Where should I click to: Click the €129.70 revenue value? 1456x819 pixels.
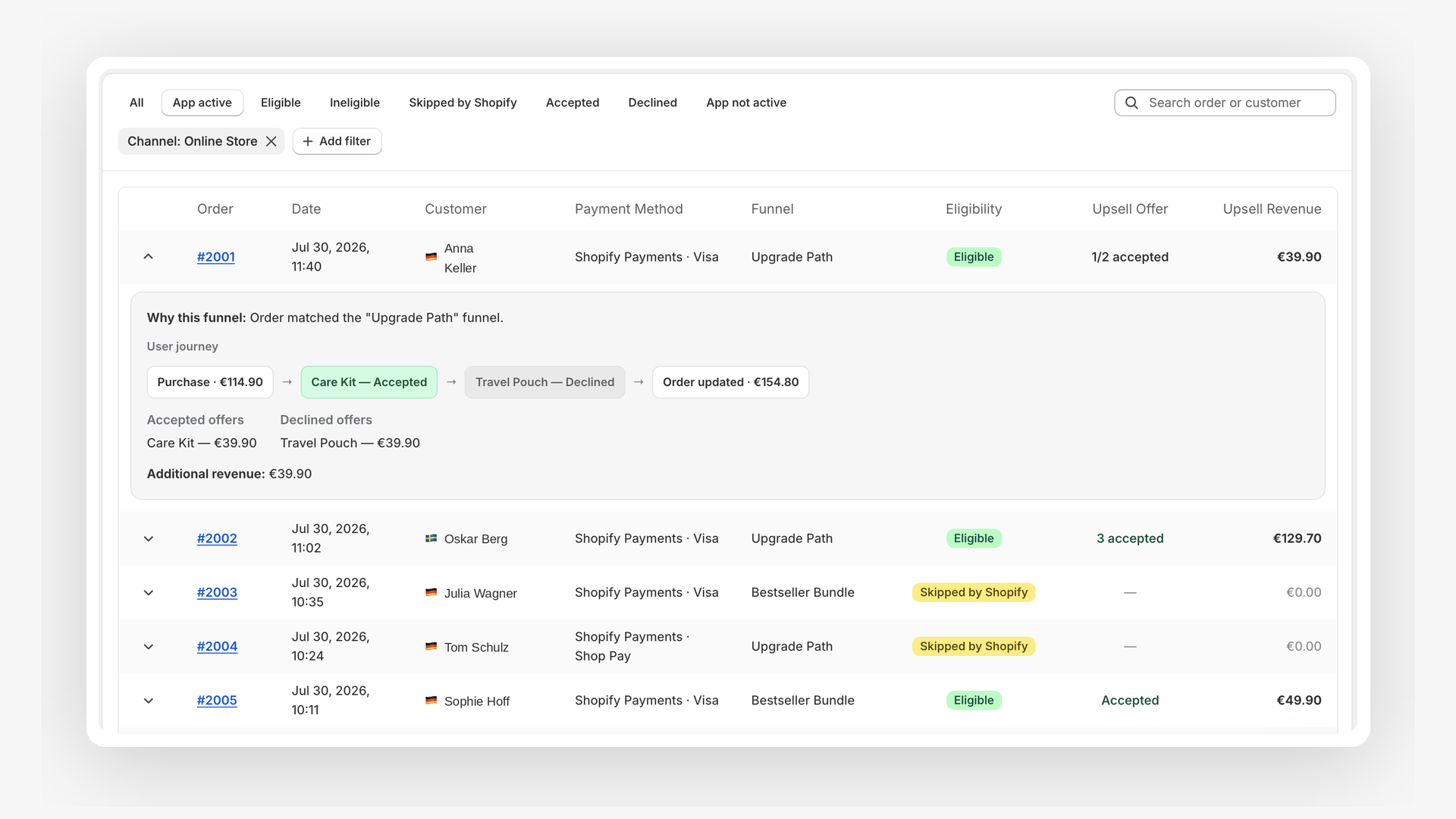(1297, 538)
